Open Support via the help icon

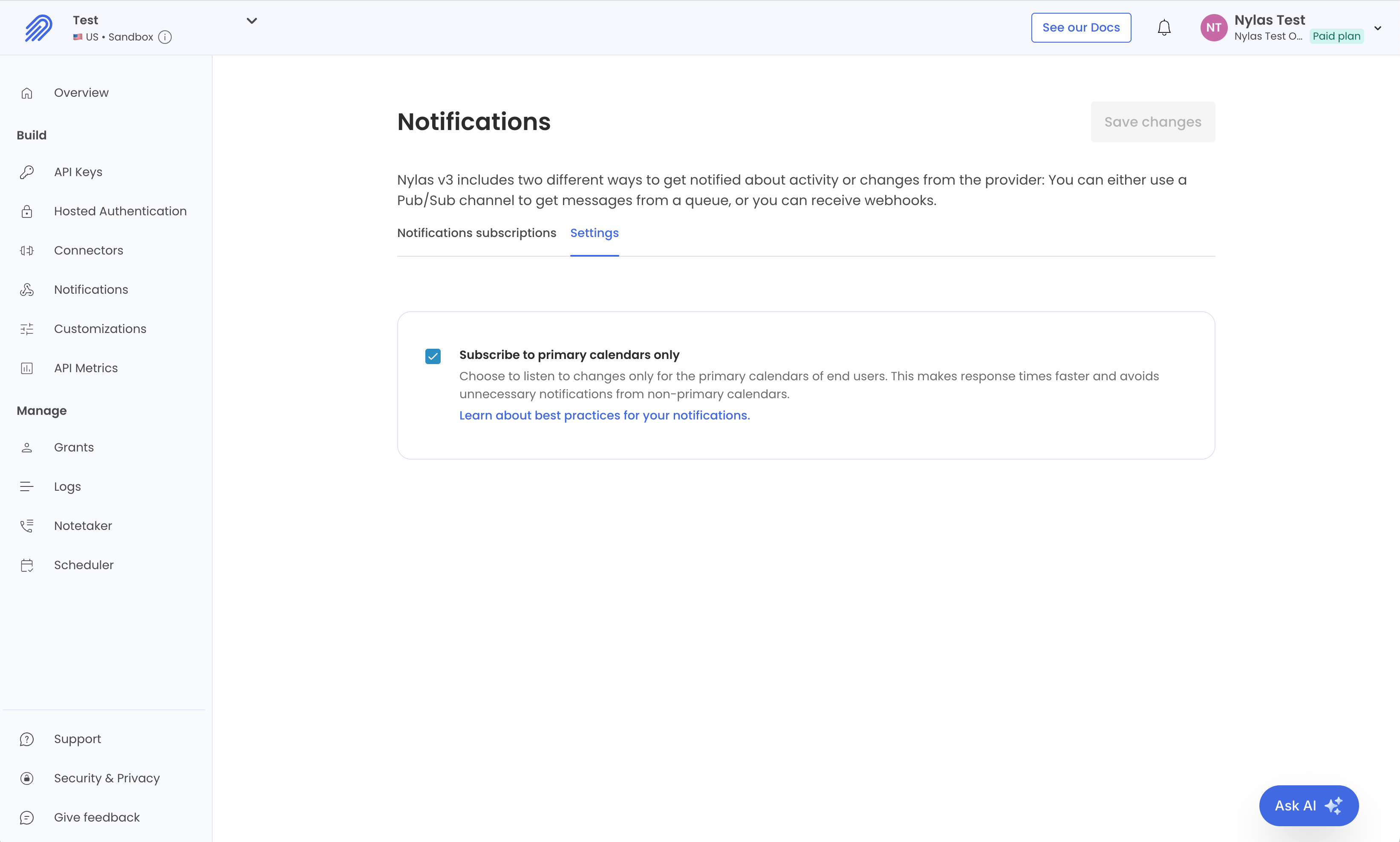pyautogui.click(x=27, y=739)
